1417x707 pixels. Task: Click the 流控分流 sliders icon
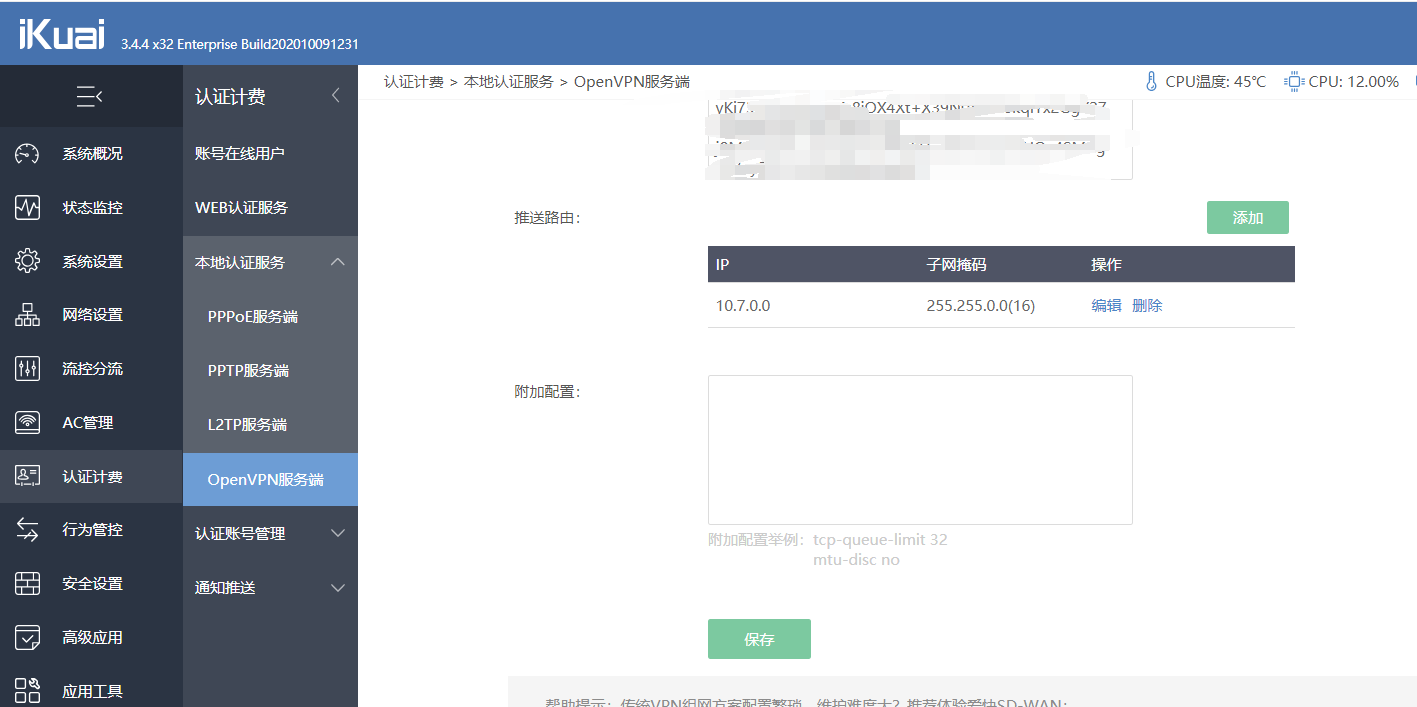[x=27, y=369]
